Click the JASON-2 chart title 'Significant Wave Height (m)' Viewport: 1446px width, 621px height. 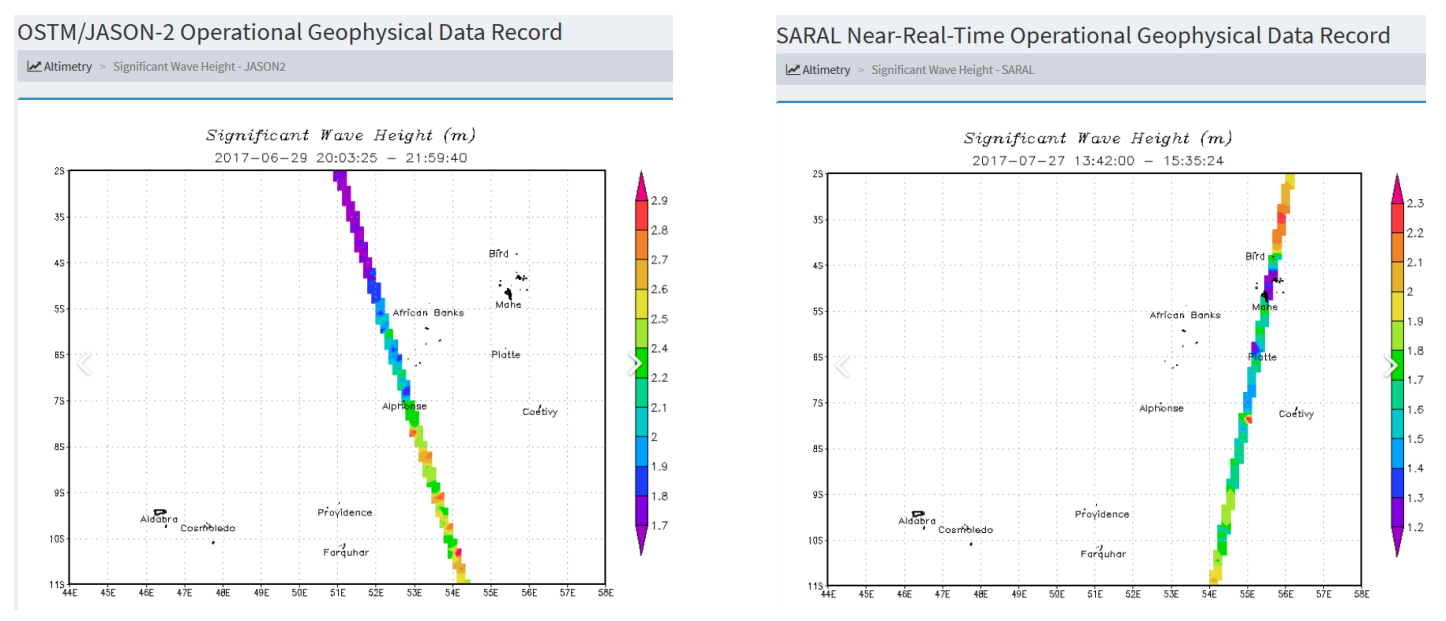[x=341, y=135]
